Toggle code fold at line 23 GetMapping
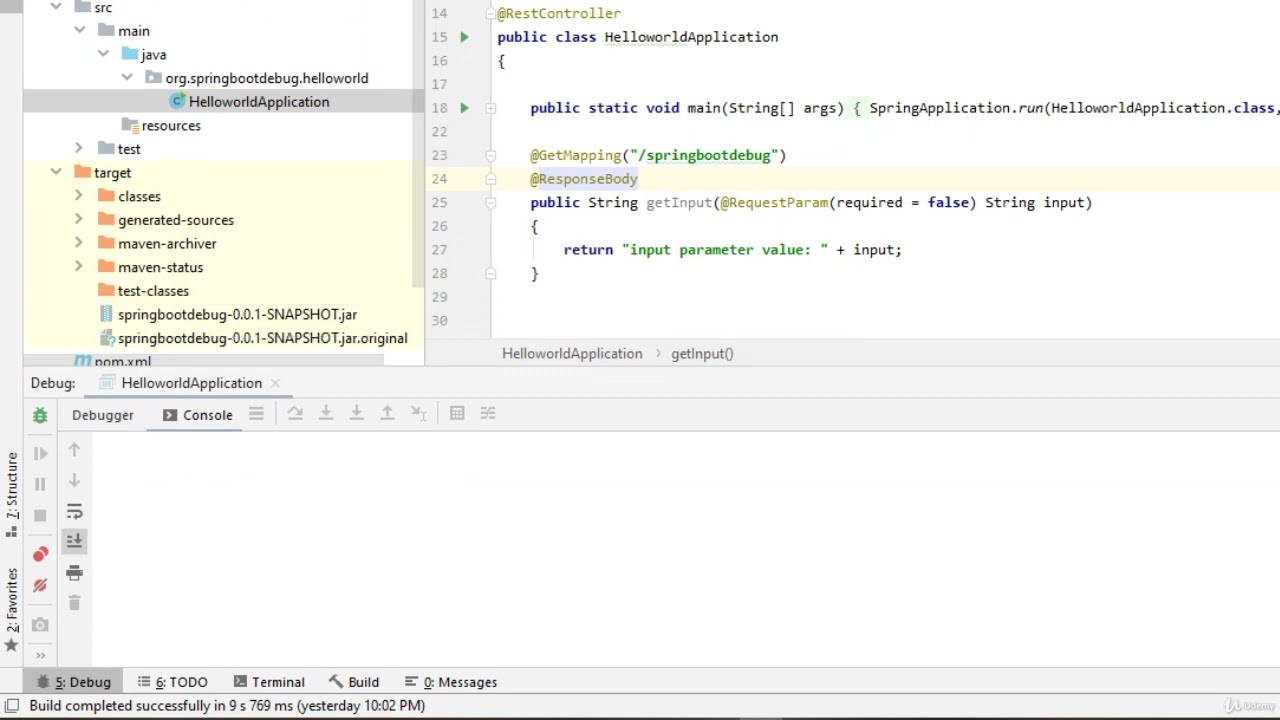This screenshot has height=720, width=1280. click(x=491, y=155)
